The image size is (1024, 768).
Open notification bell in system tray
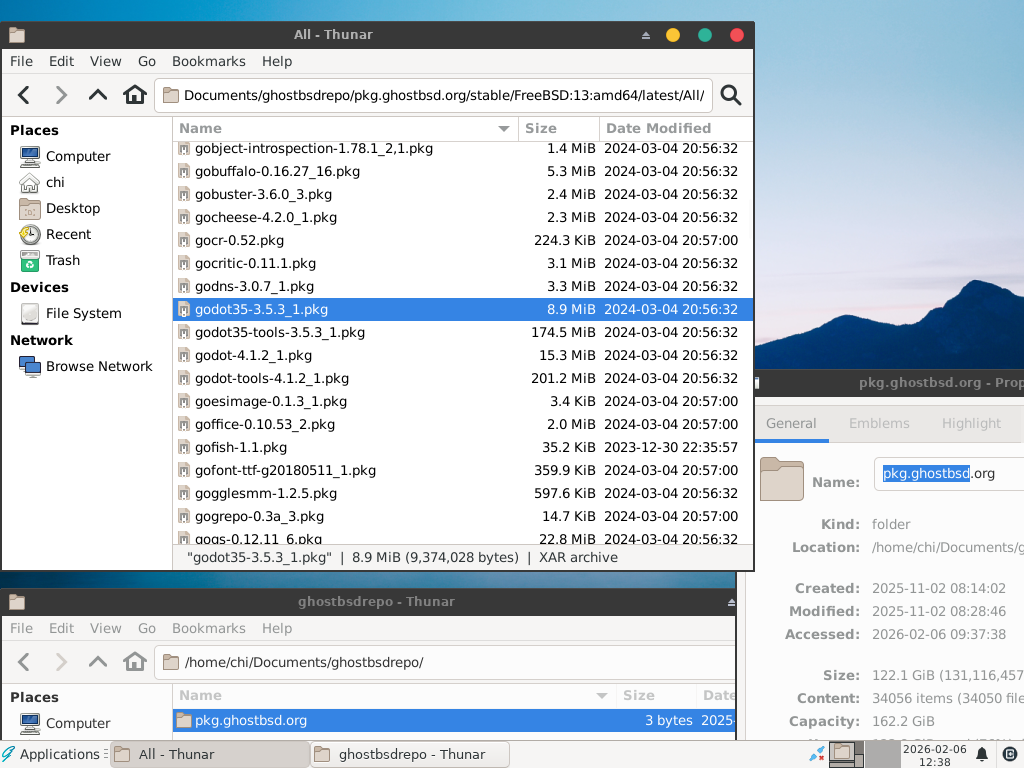[982, 754]
